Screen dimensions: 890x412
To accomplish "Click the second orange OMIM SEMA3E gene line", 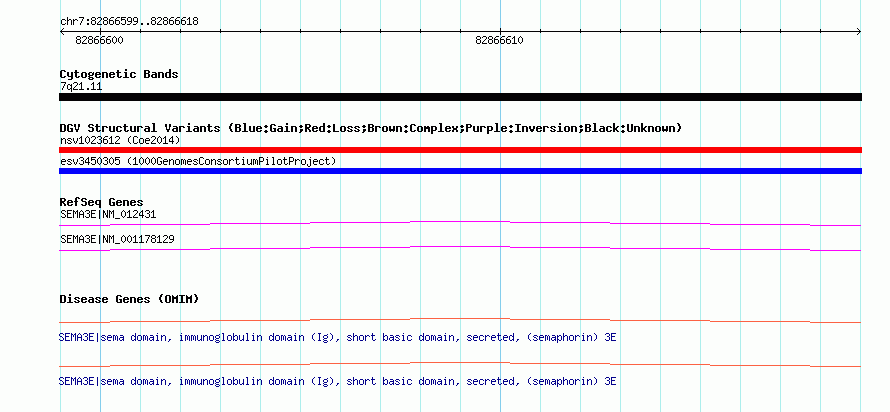I will coord(460,364).
